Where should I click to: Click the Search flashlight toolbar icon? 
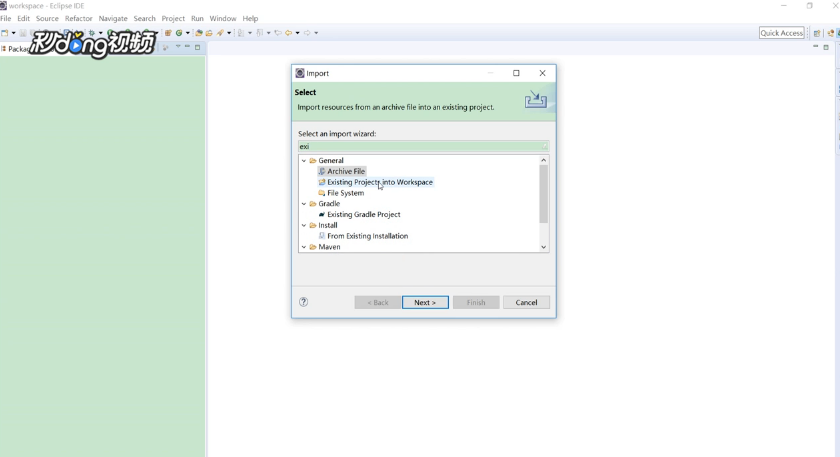(x=220, y=33)
